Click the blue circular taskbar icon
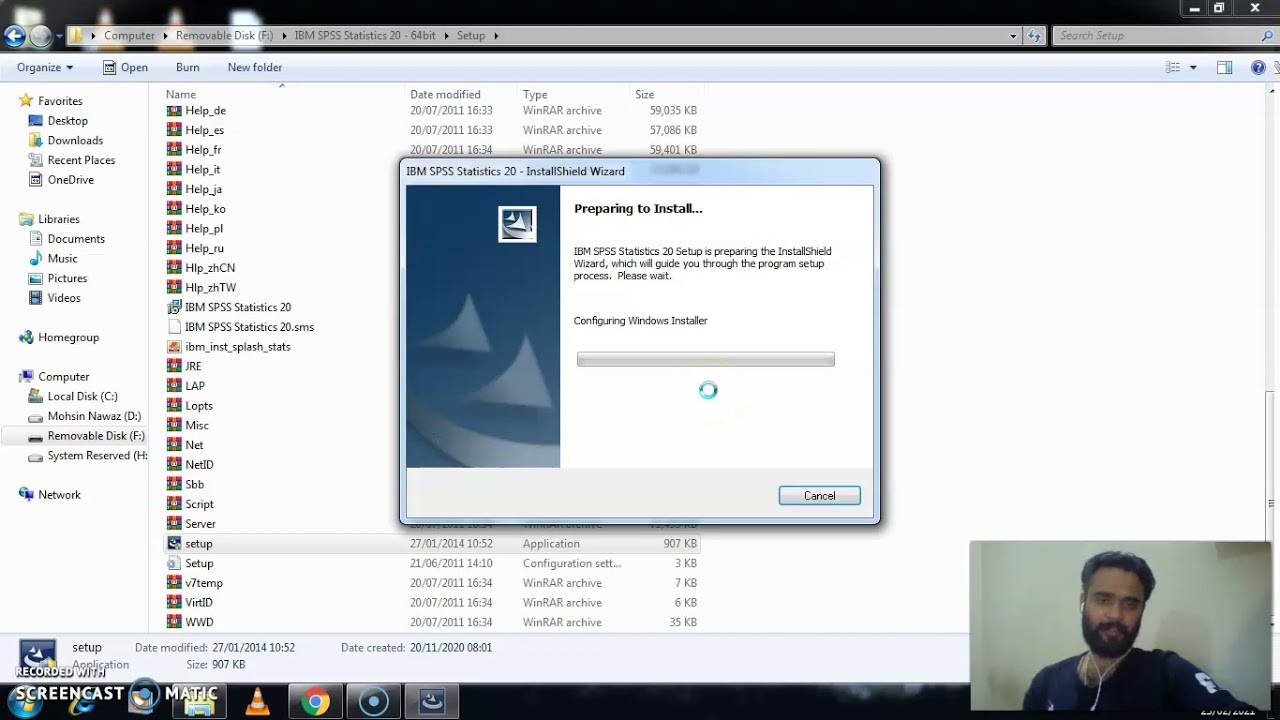The height and width of the screenshot is (720, 1280). tap(374, 702)
